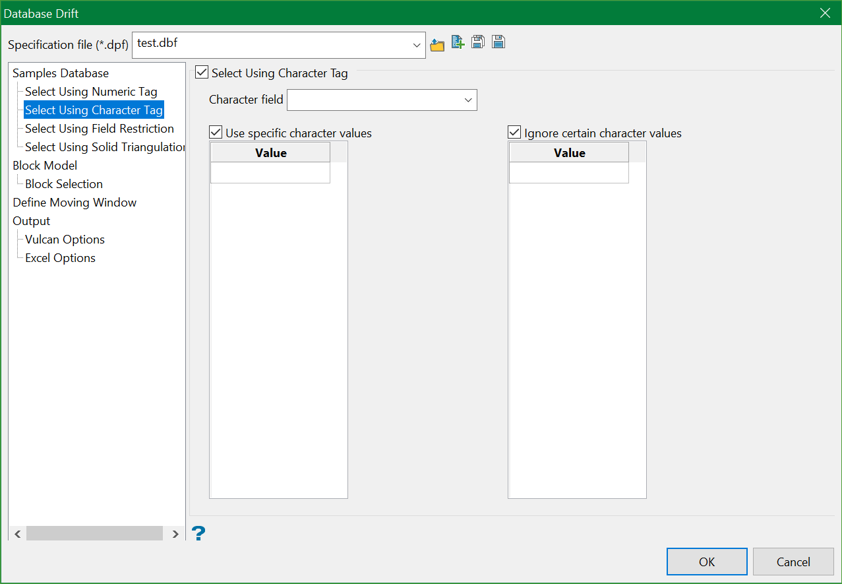
Task: Open the Vulcan Options page
Action: [64, 239]
